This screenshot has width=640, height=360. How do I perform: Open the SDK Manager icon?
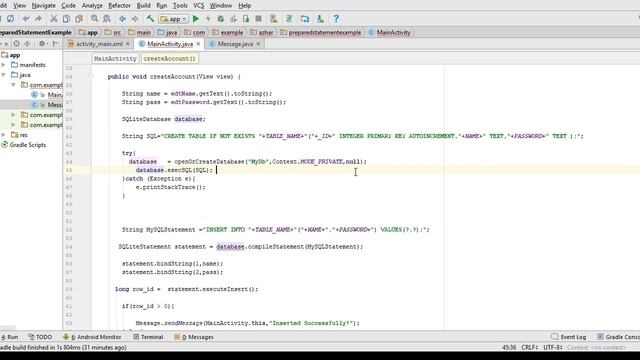tap(320, 19)
